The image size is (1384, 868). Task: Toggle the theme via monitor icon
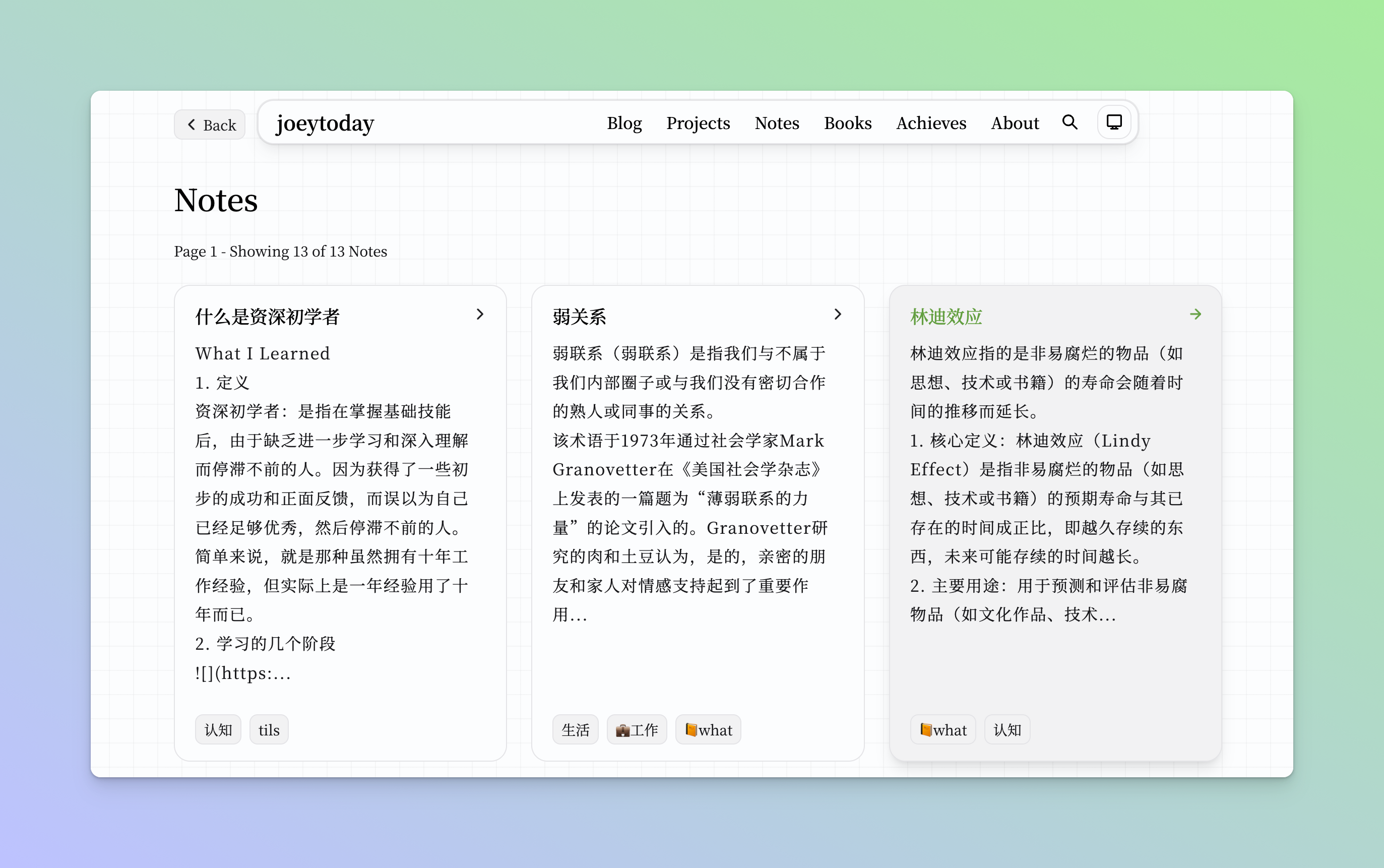coord(1114,122)
